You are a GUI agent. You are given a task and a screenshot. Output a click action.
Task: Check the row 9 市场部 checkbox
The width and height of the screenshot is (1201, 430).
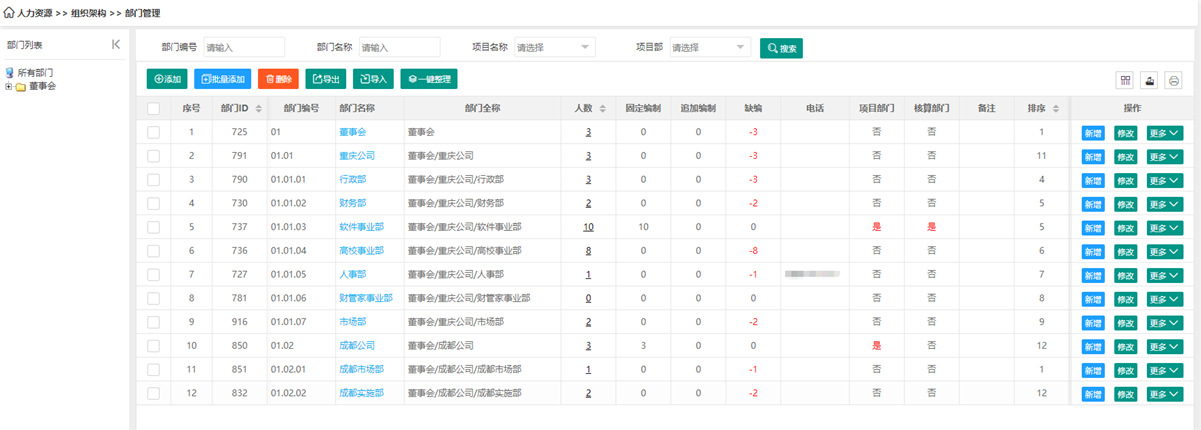(153, 322)
